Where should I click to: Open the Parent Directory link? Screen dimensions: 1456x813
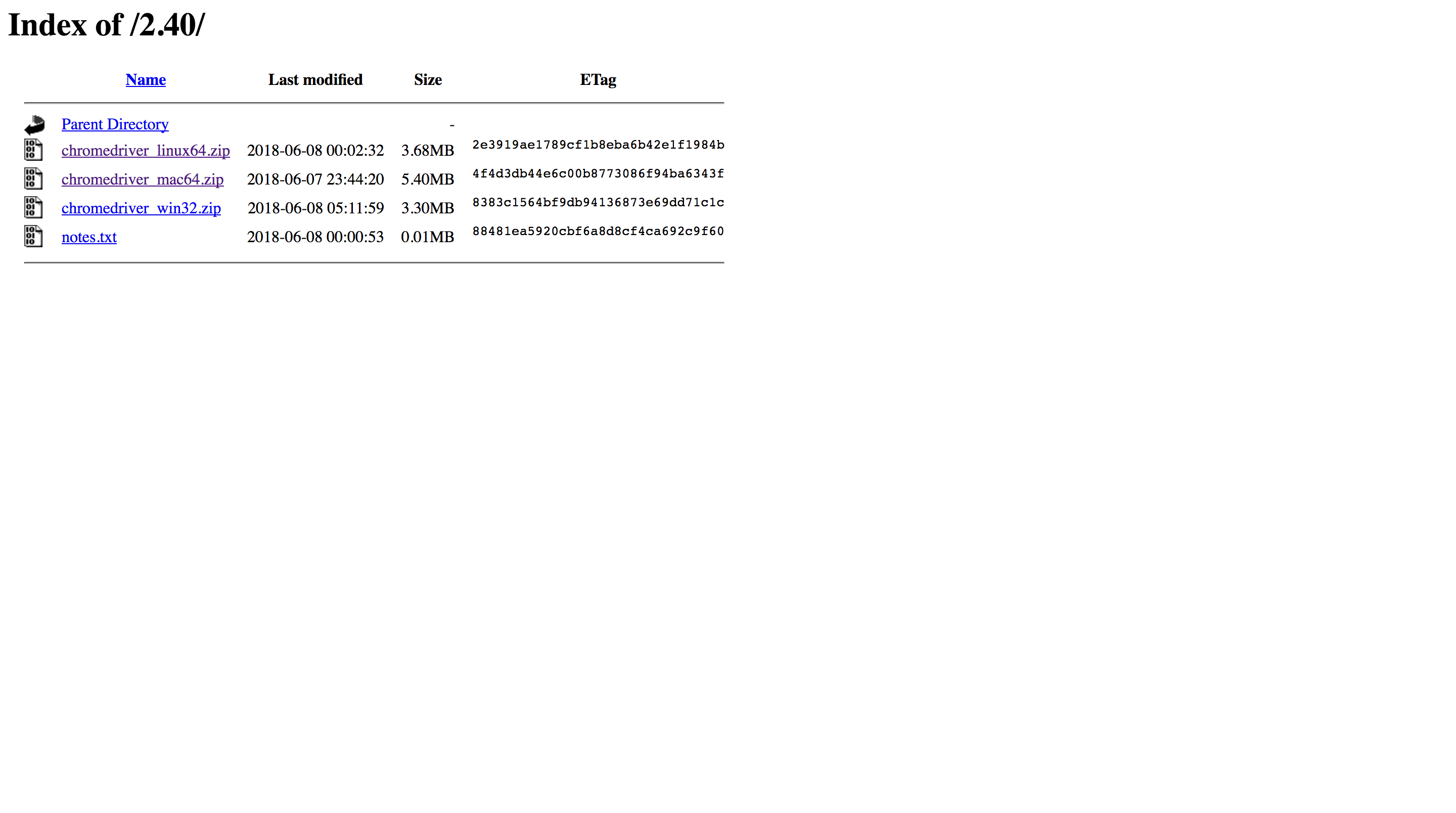(x=115, y=124)
